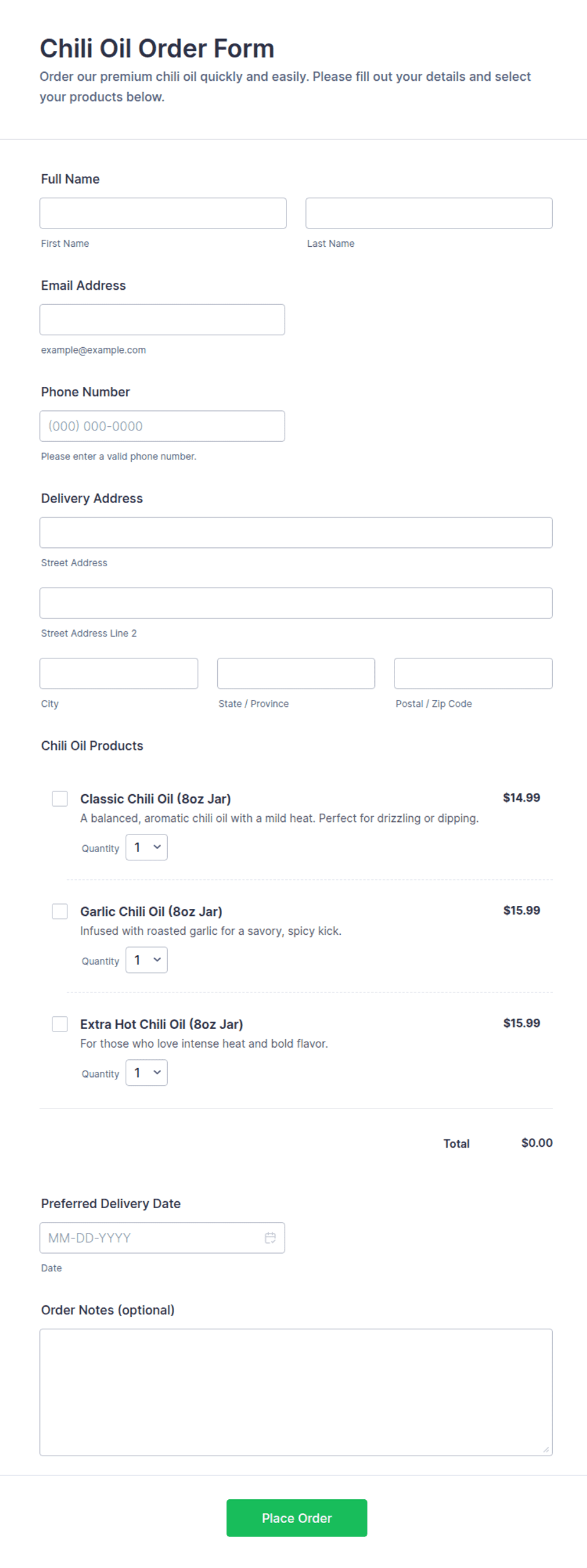Tick the Garlic Chili Oil checkbox
This screenshot has height=1568, width=587.
[60, 912]
